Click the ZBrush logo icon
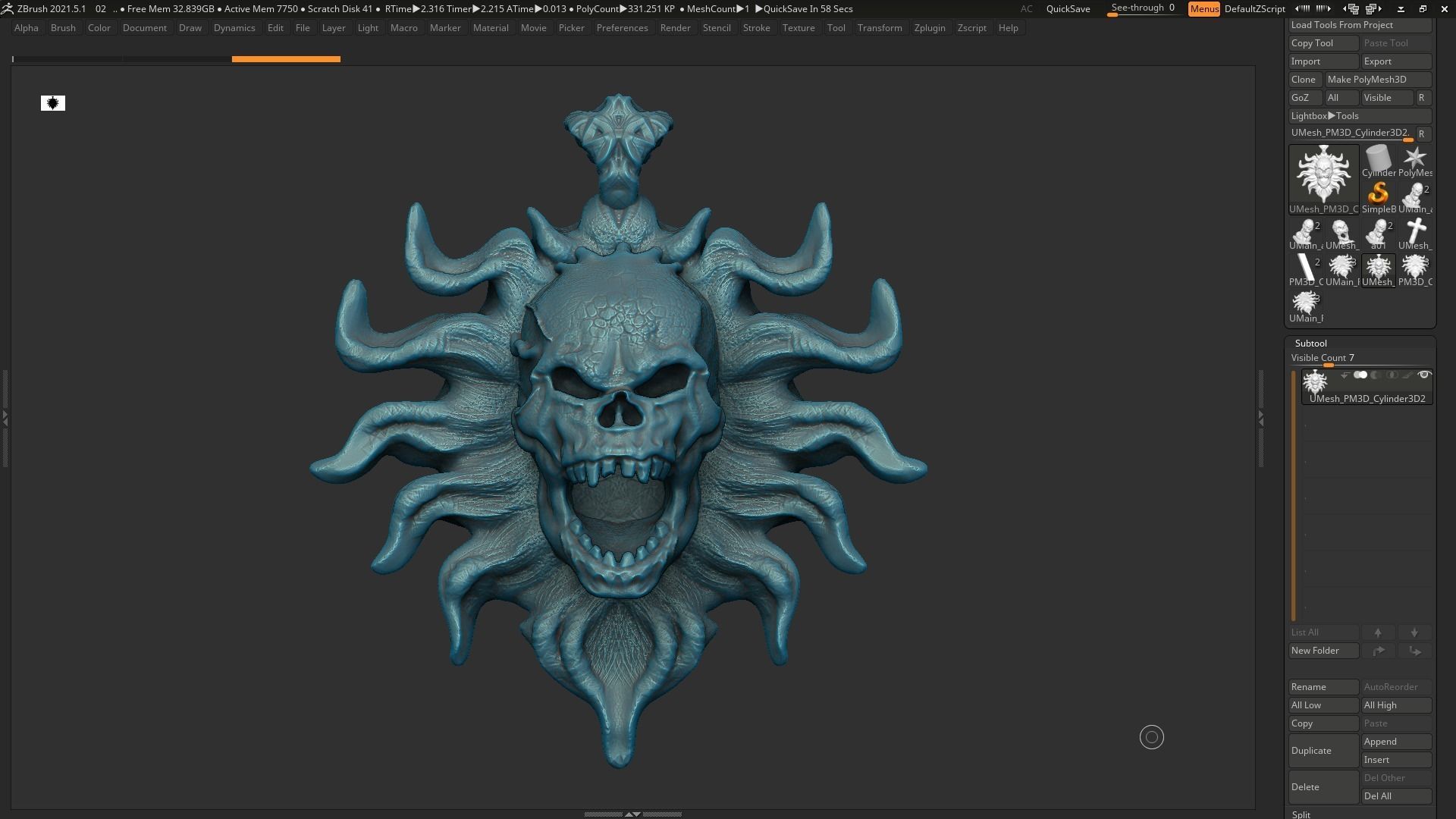Screen dimensions: 1456x819 click(x=7, y=9)
